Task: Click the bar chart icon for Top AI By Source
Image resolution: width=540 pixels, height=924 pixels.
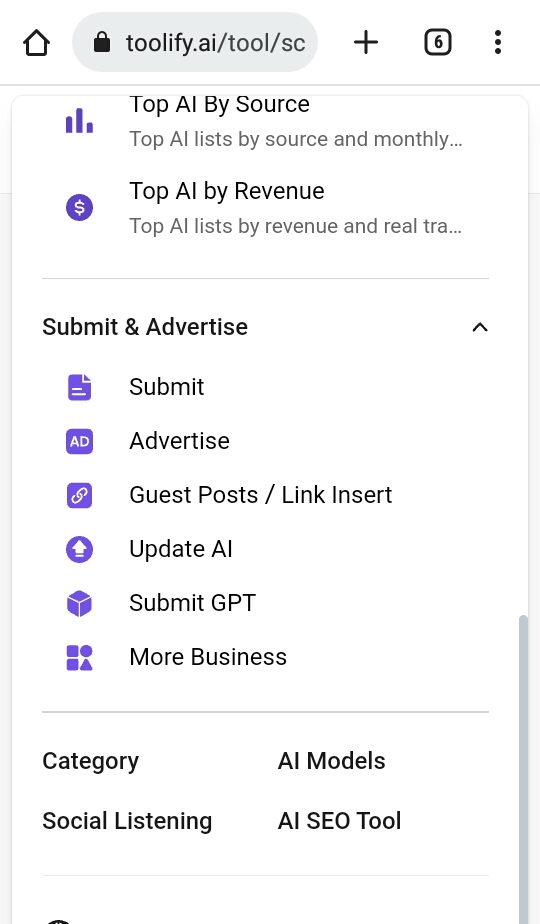Action: coord(79,121)
